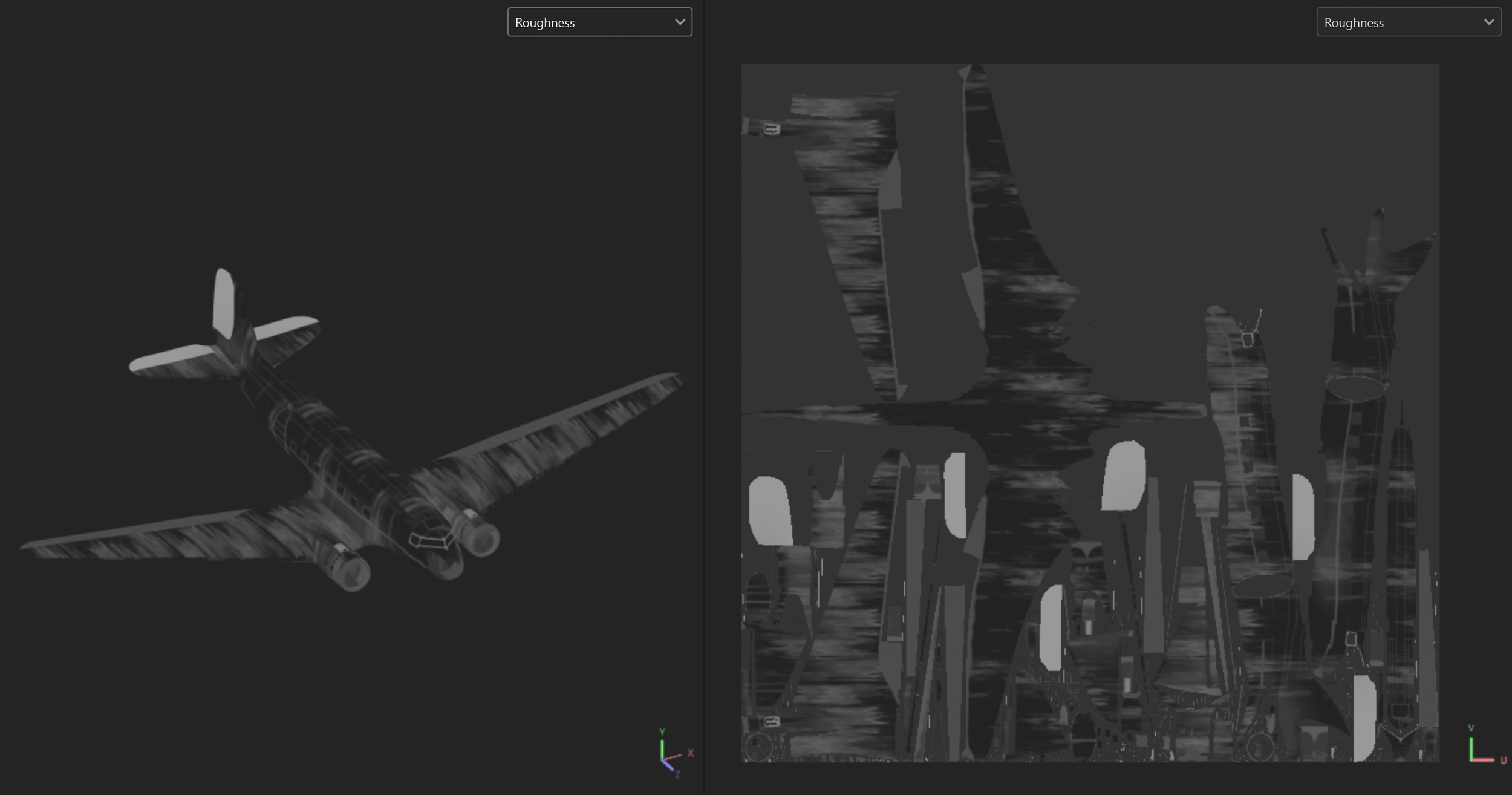Open the 3D viewport's Roughness channel dropdown
1512x795 pixels.
[x=599, y=22]
